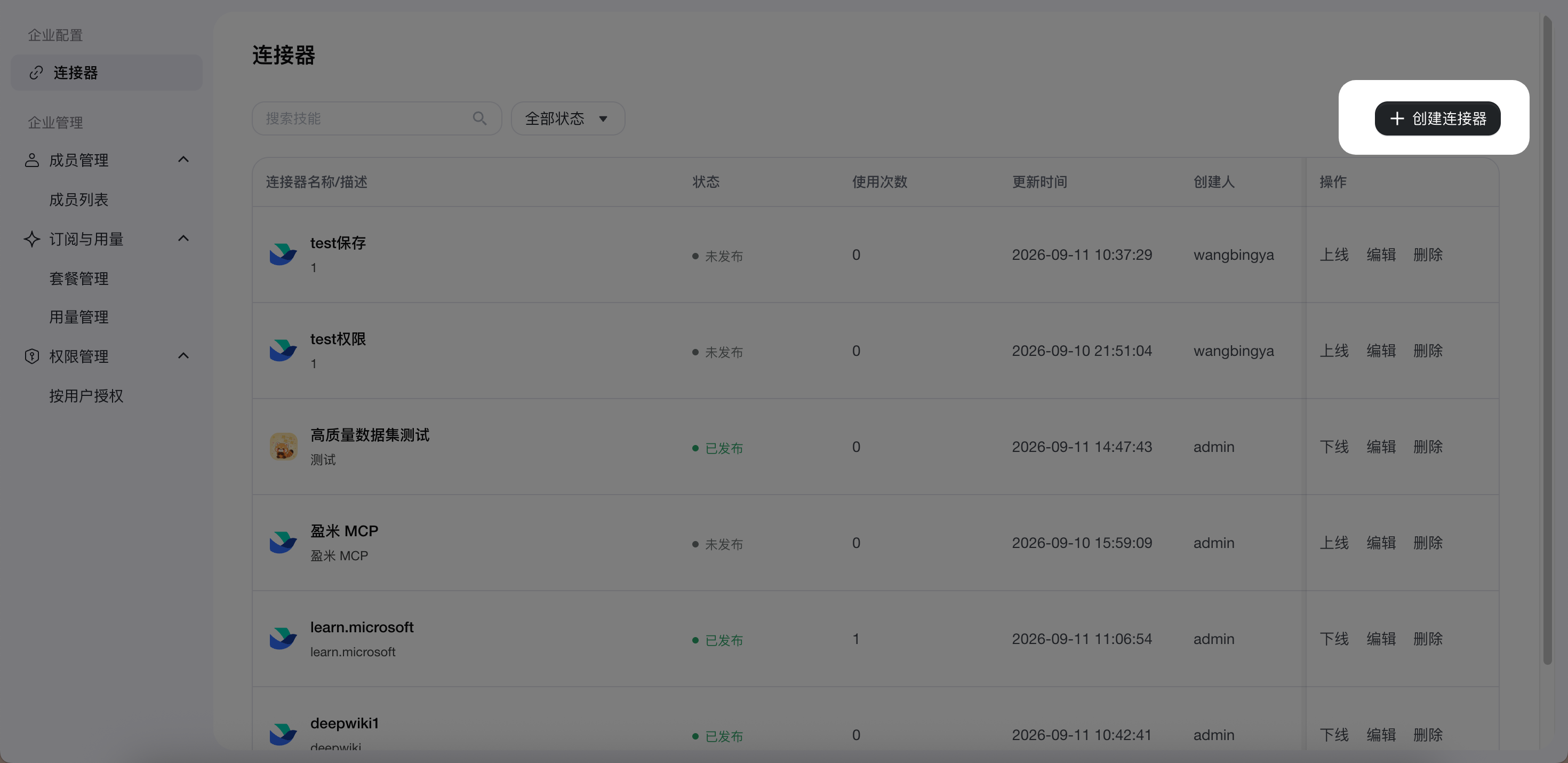Image resolution: width=1568 pixels, height=763 pixels.
Task: Click the vertical page scrollbar
Action: click(x=1547, y=341)
